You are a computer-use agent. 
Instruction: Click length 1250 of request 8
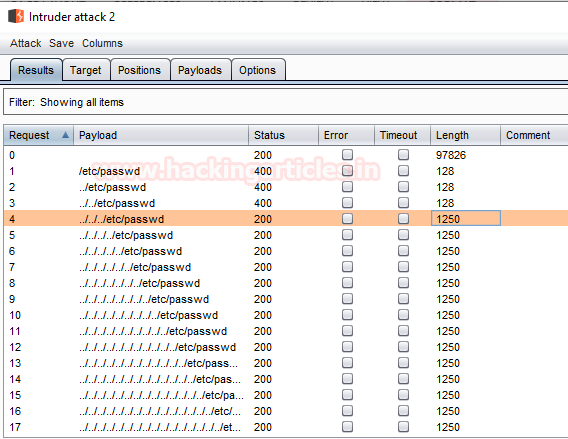pos(448,283)
